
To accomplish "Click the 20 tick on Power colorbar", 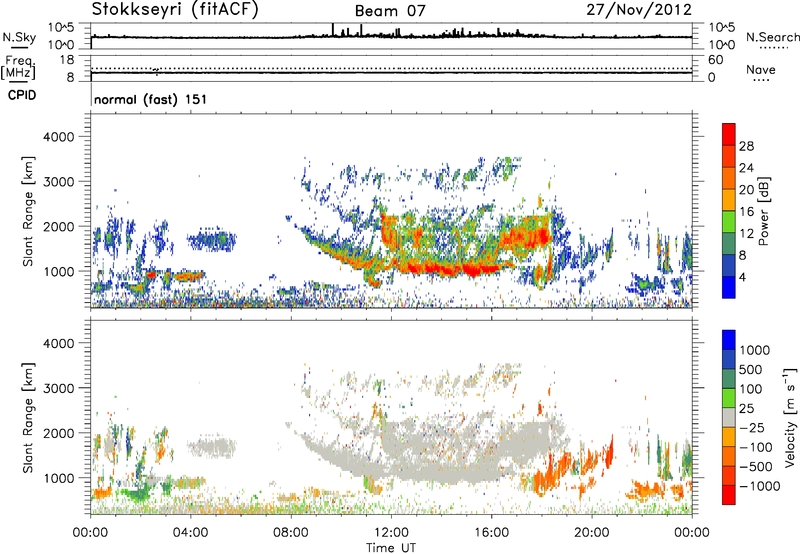I will pos(746,190).
